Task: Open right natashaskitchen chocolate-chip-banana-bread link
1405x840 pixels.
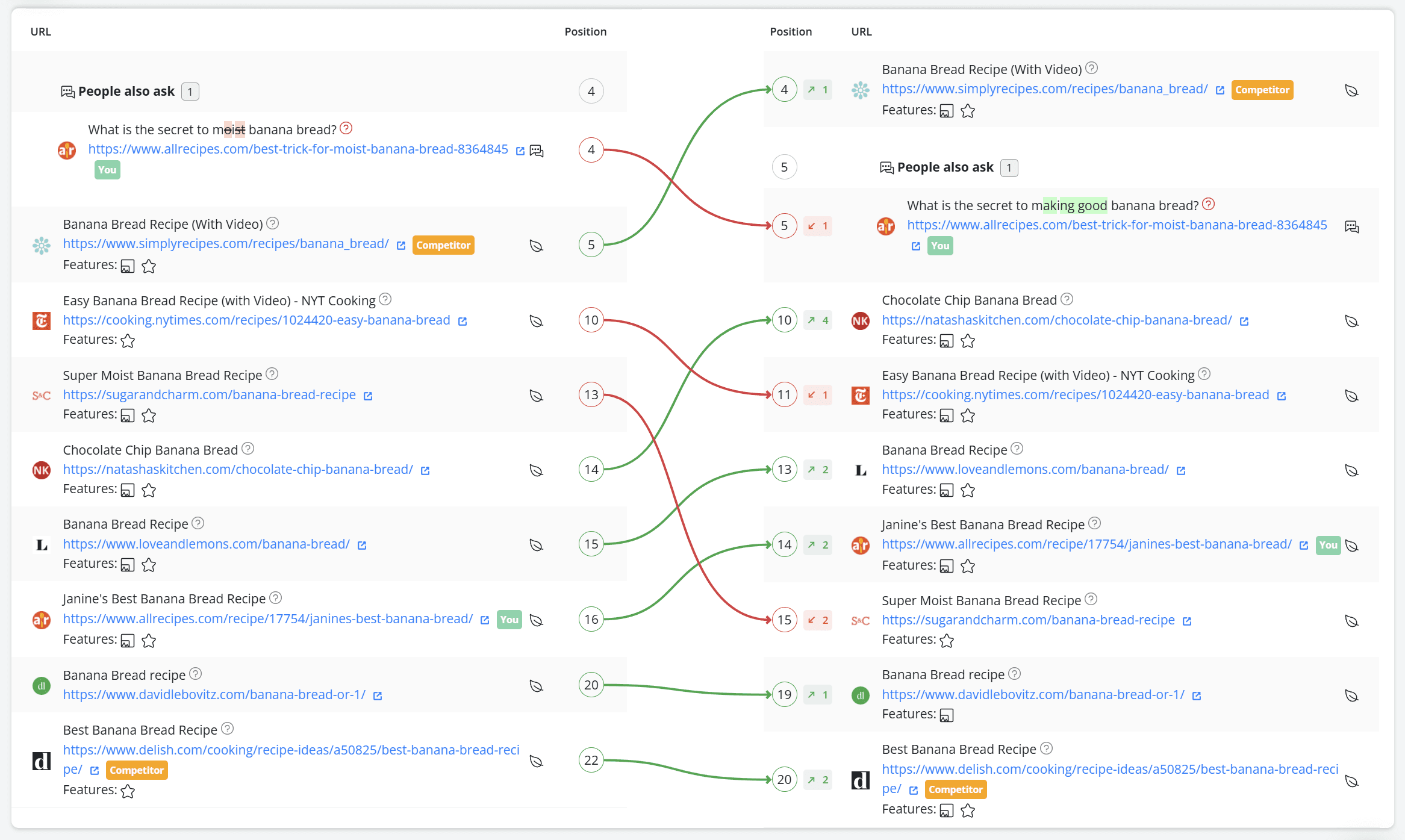Action: click(1057, 320)
